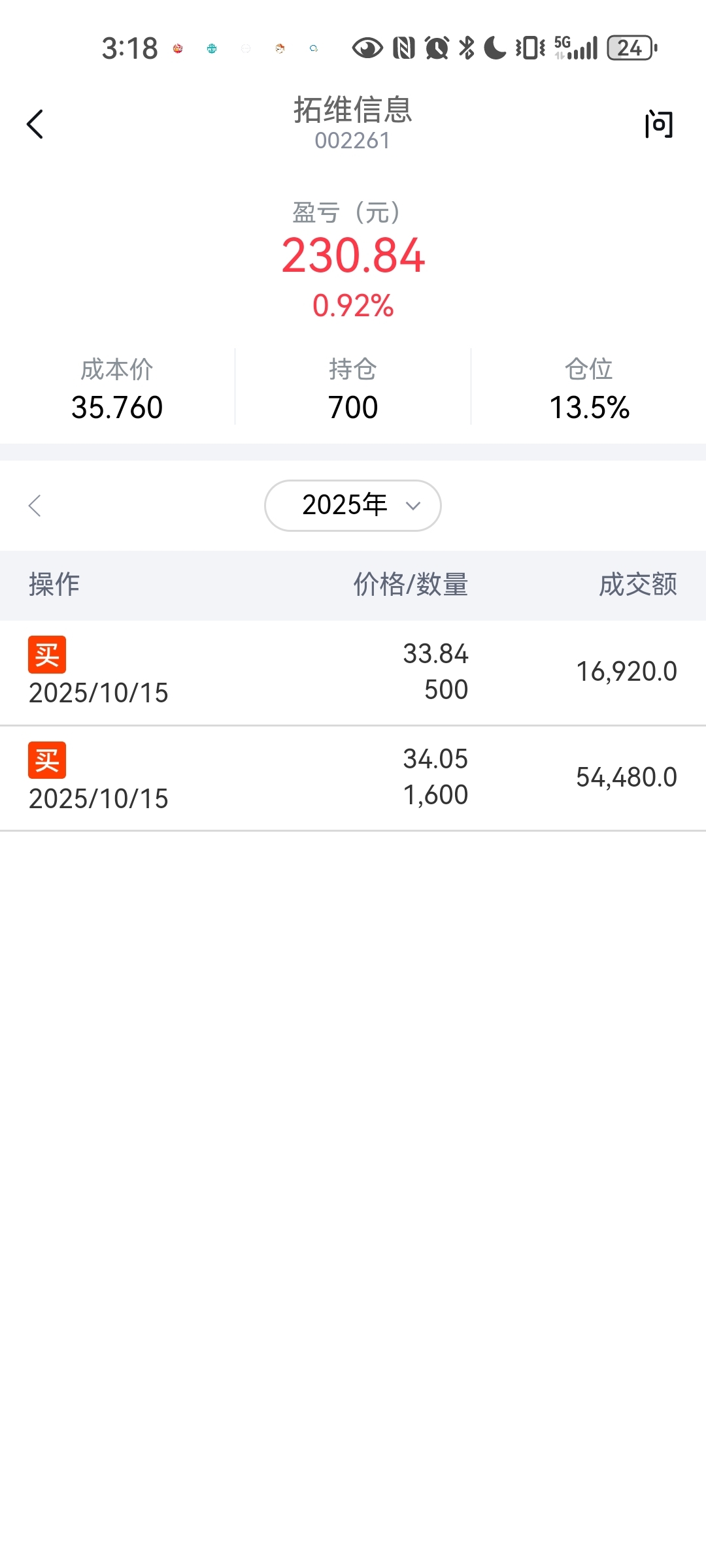Tap the 盈亏 230.84 profit amount
Image resolution: width=706 pixels, height=1568 pixels.
coord(353,255)
